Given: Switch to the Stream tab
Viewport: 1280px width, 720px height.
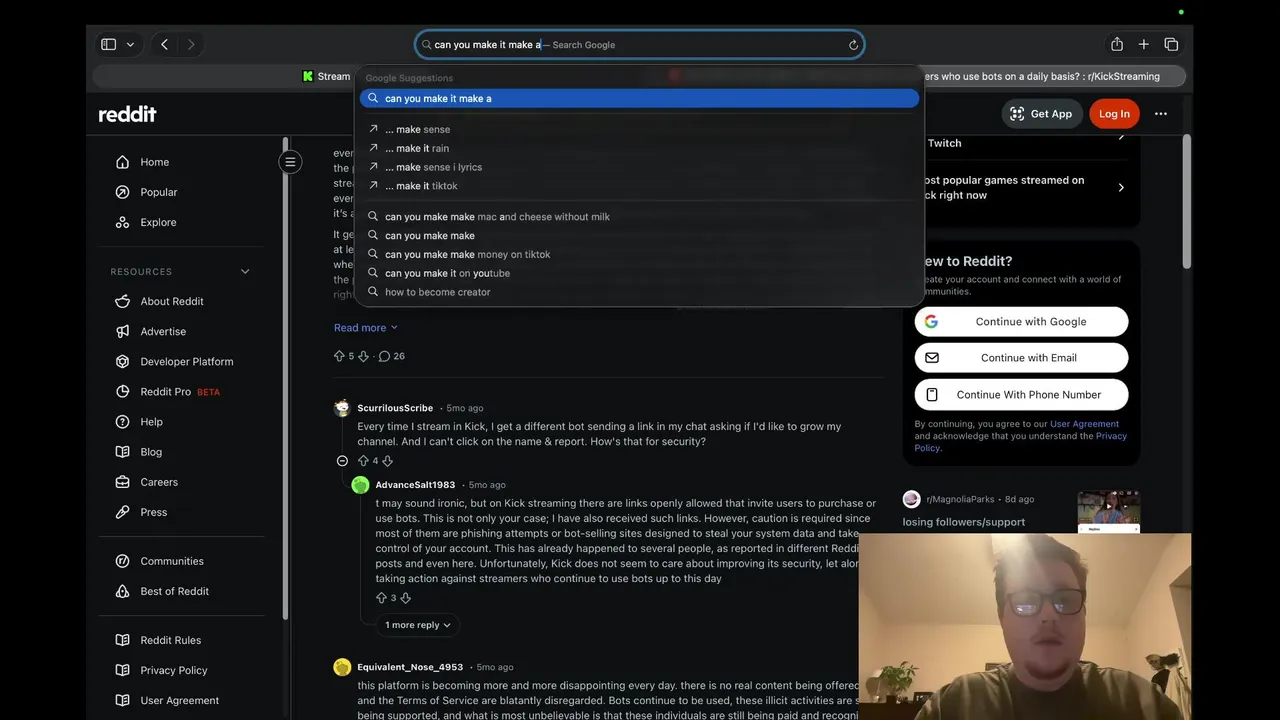Looking at the screenshot, I should [x=326, y=76].
